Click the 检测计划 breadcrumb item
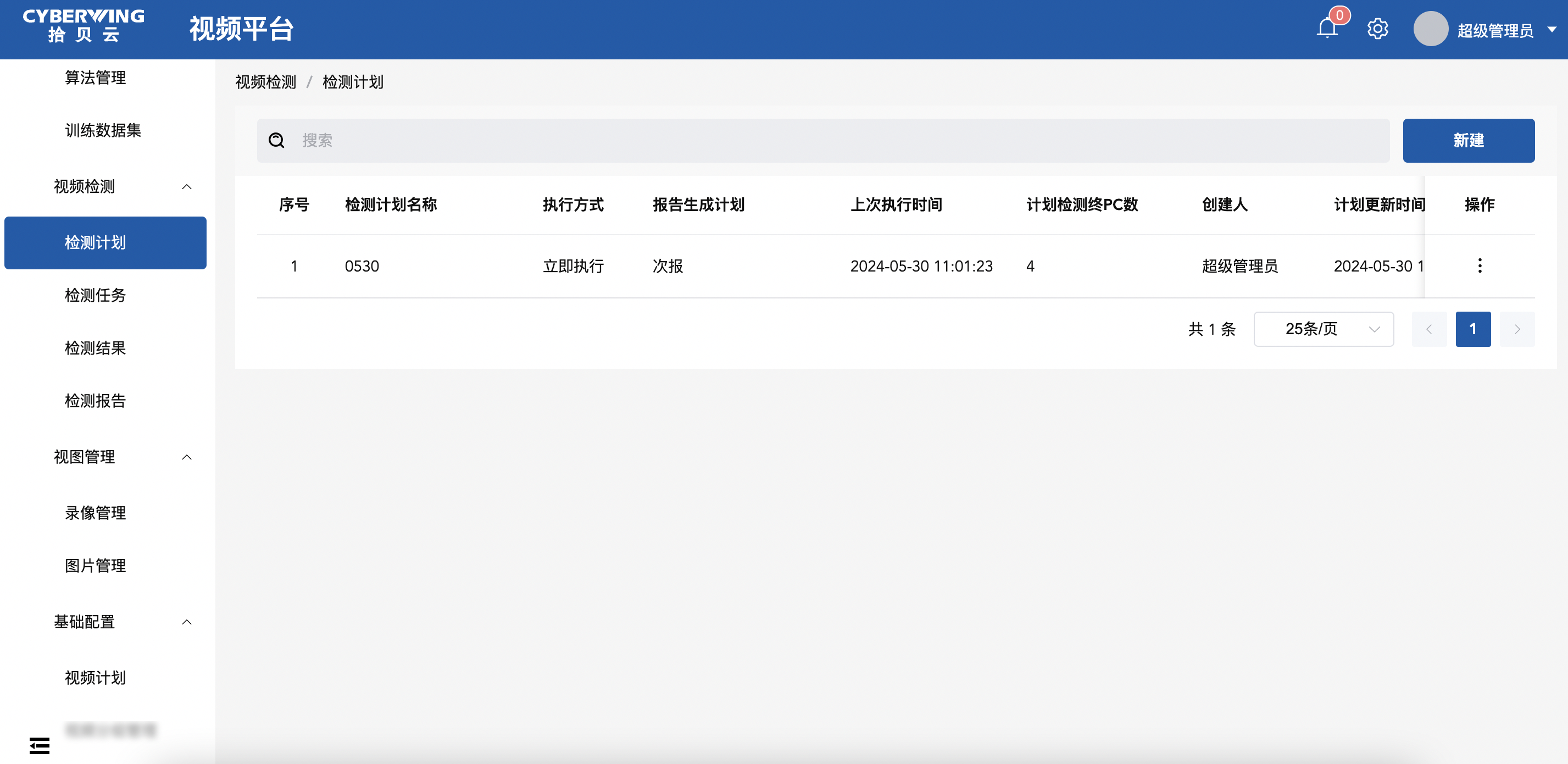 [x=352, y=81]
